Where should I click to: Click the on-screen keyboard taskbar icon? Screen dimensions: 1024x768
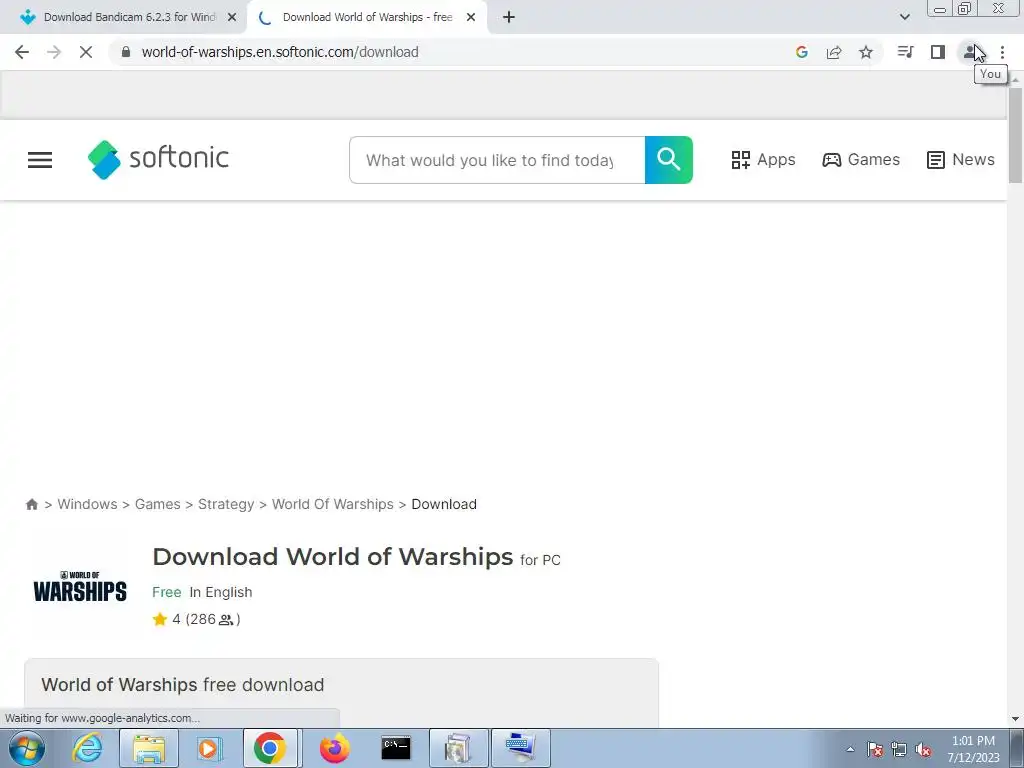click(x=520, y=748)
